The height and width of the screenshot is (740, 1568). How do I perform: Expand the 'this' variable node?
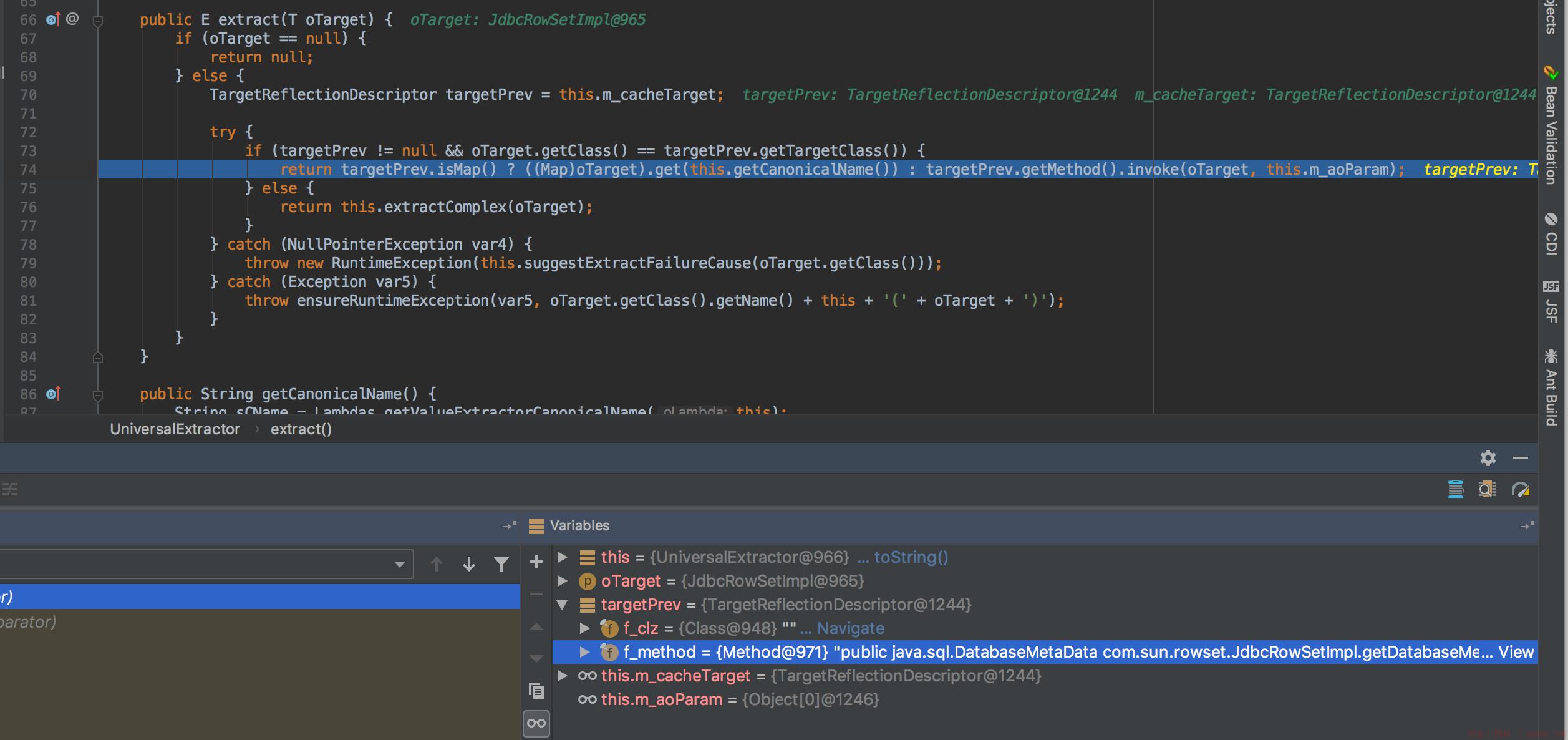coord(562,557)
